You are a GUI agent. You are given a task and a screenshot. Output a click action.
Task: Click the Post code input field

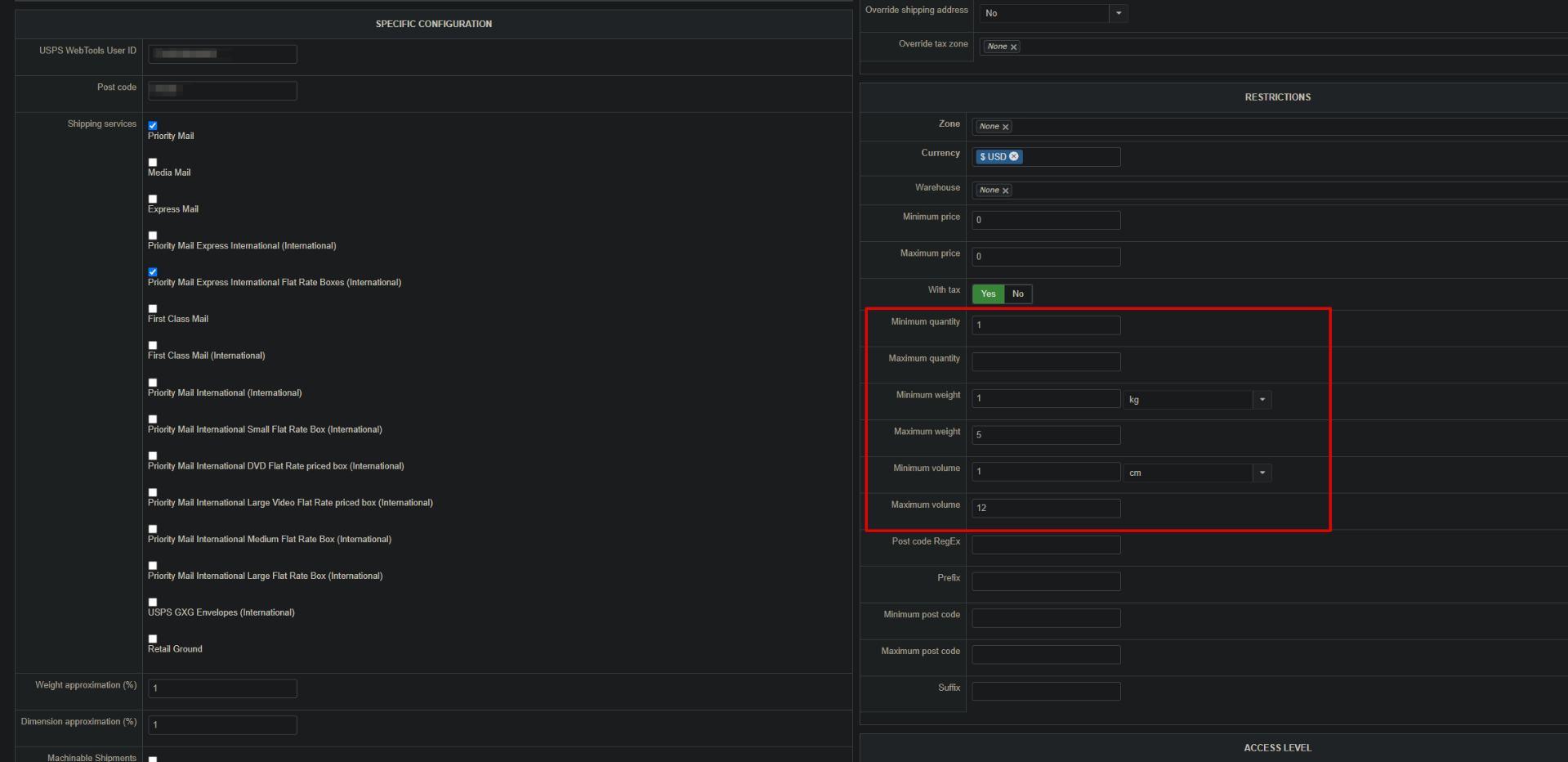(x=222, y=90)
